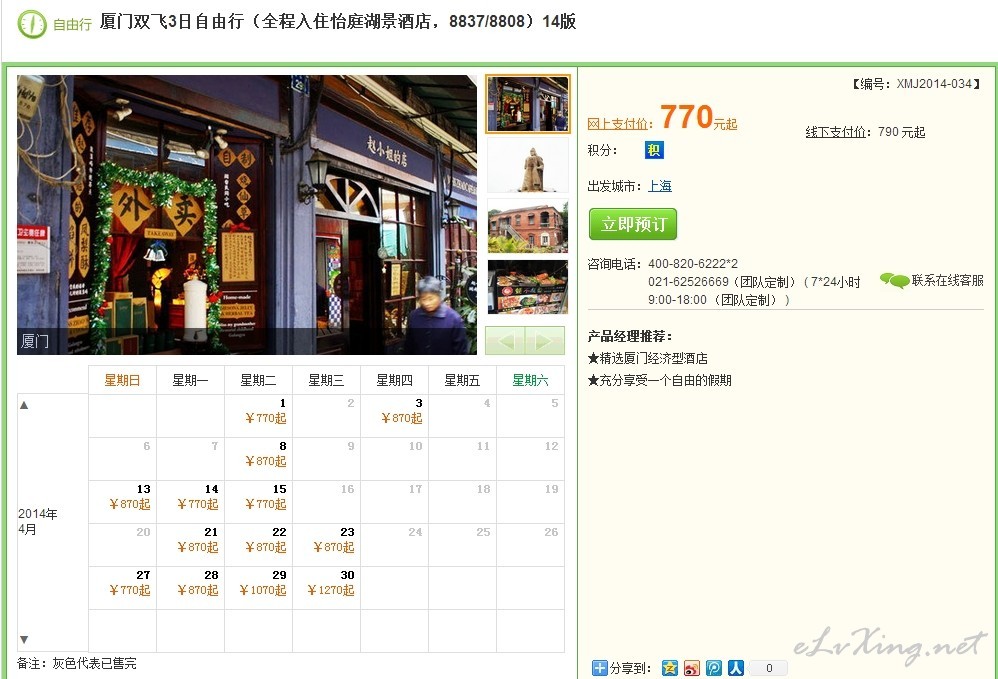The image size is (998, 679).
Task: Click phone number 400-820-6222*2
Action: (692, 263)
